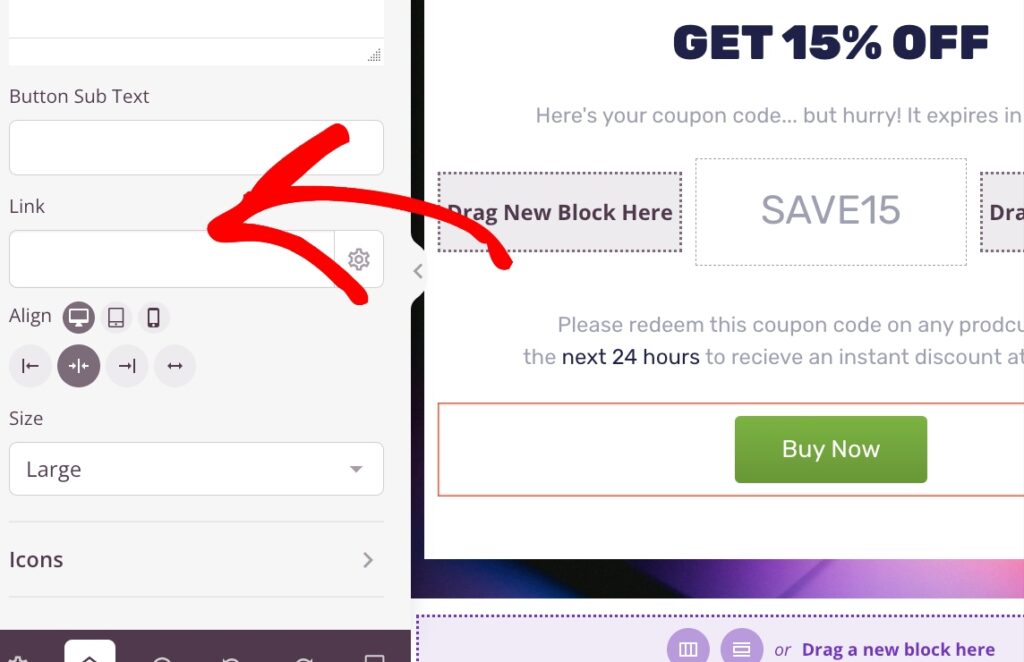Open link settings gear icon
1024x662 pixels.
pyautogui.click(x=359, y=260)
